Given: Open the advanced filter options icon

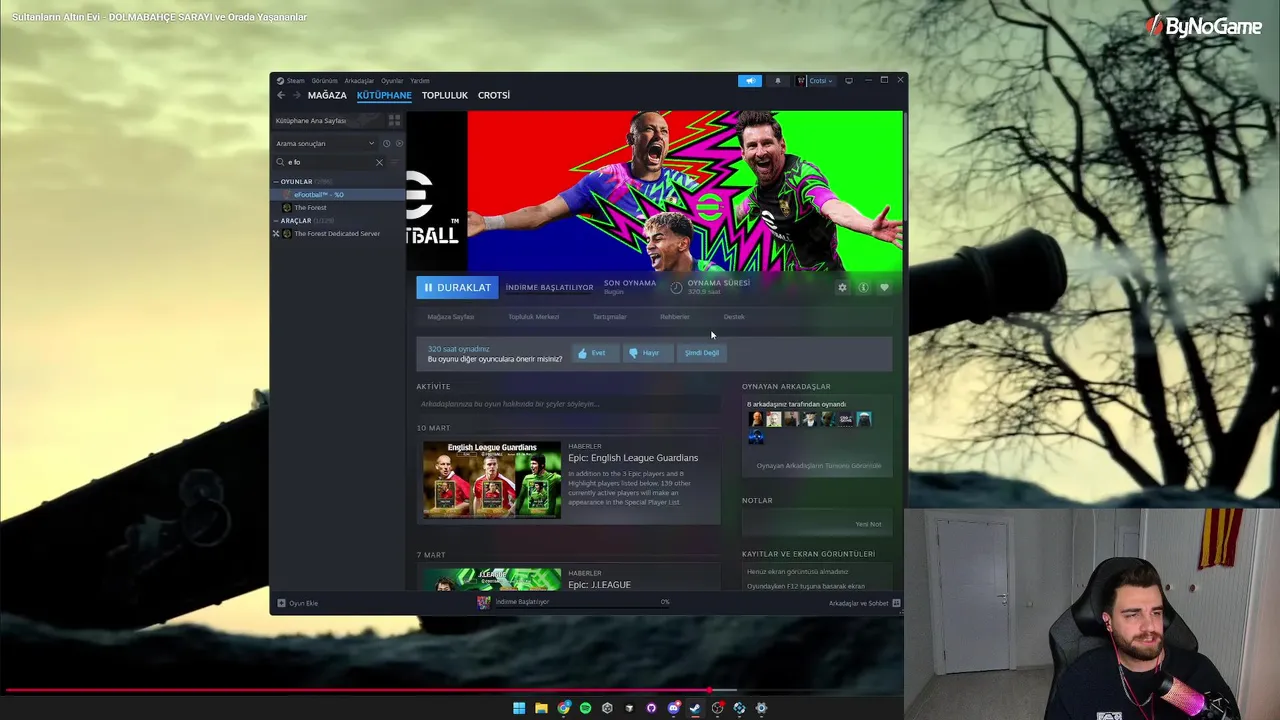Looking at the screenshot, I should click(x=395, y=162).
